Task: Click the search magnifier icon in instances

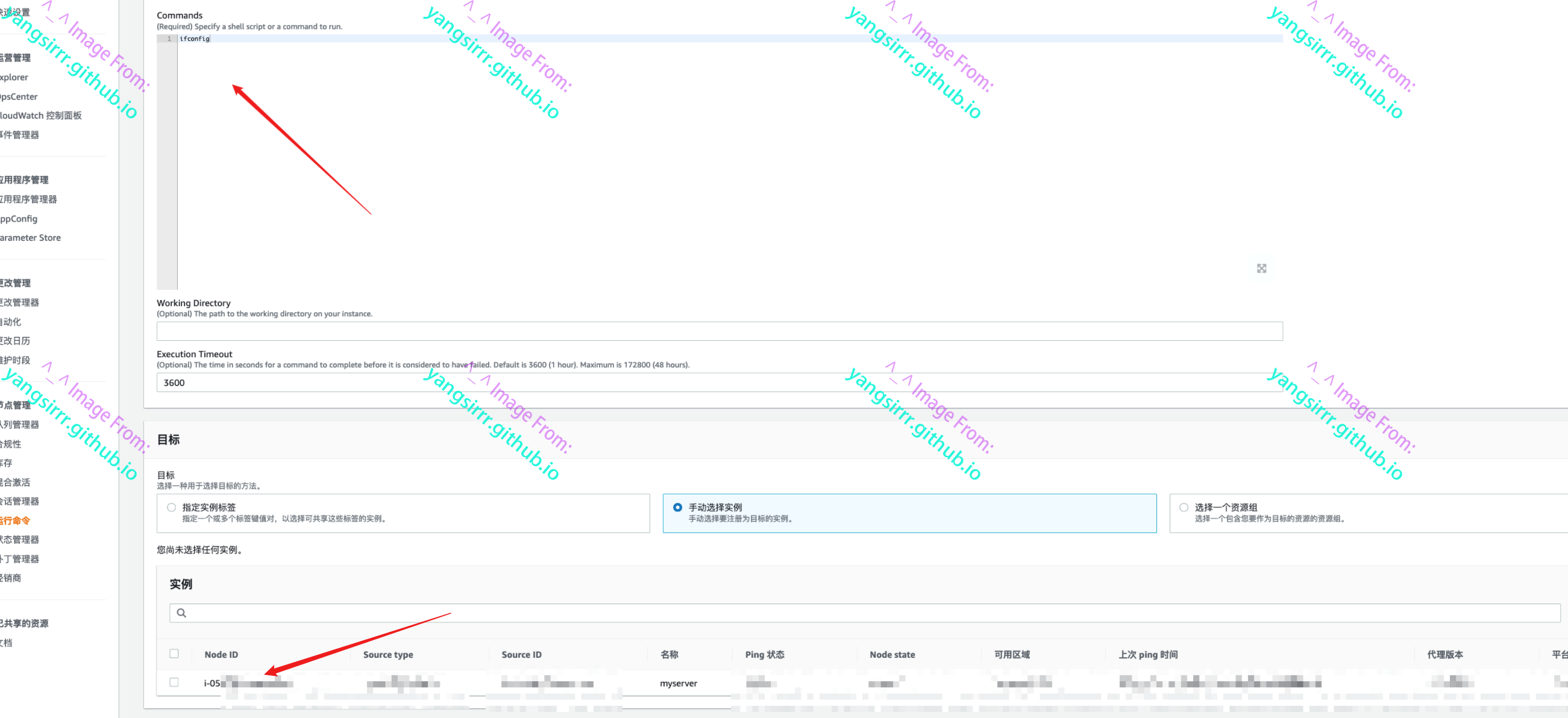Action: click(181, 613)
